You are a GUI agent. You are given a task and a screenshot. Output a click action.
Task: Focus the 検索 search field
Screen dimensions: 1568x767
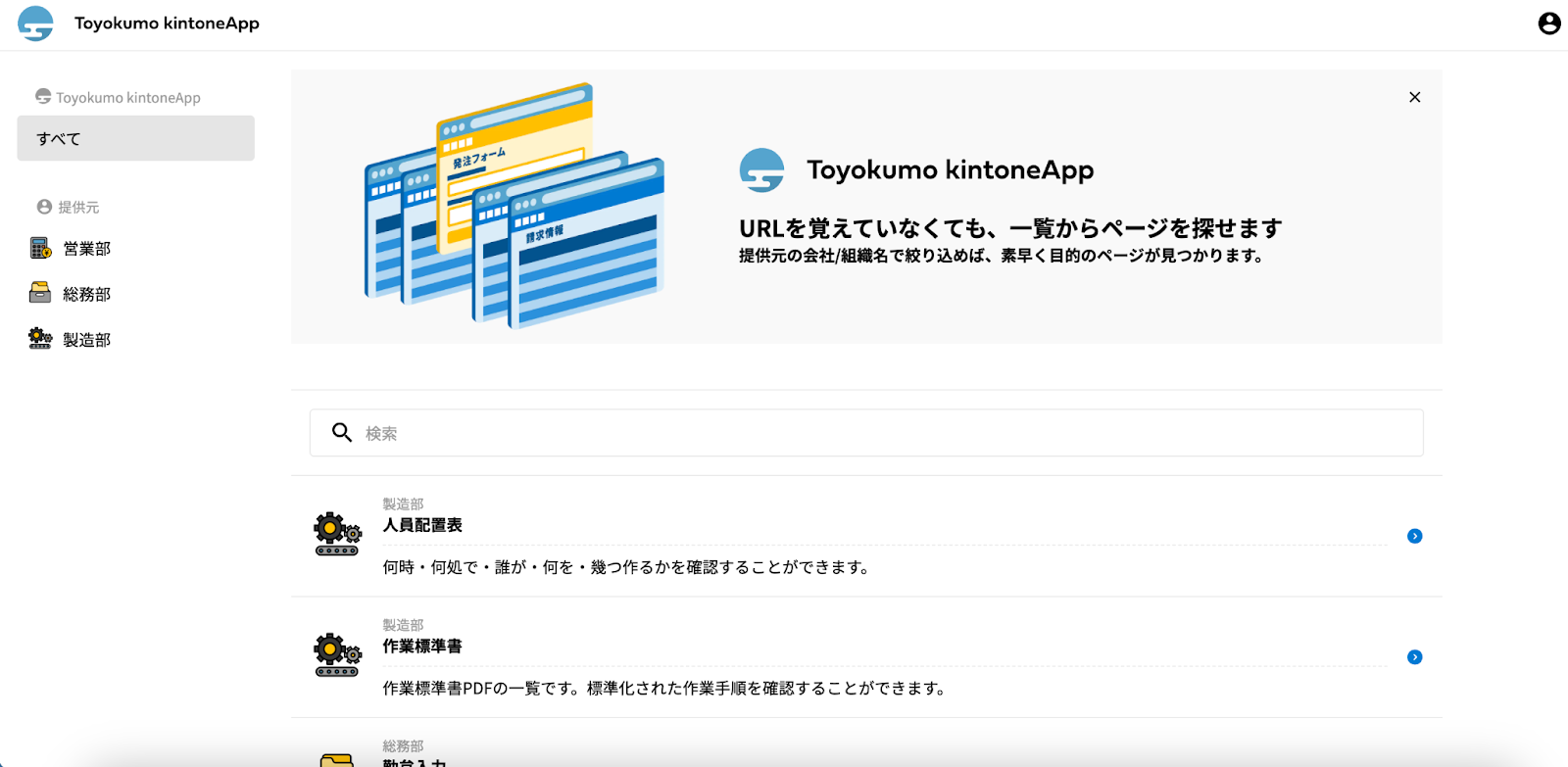(x=866, y=433)
